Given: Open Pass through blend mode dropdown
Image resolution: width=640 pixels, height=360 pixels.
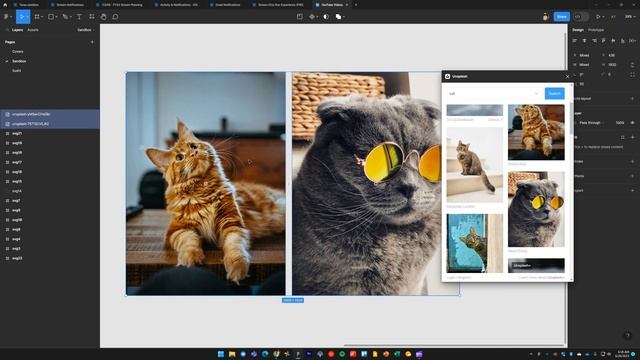Looking at the screenshot, I should 591,122.
